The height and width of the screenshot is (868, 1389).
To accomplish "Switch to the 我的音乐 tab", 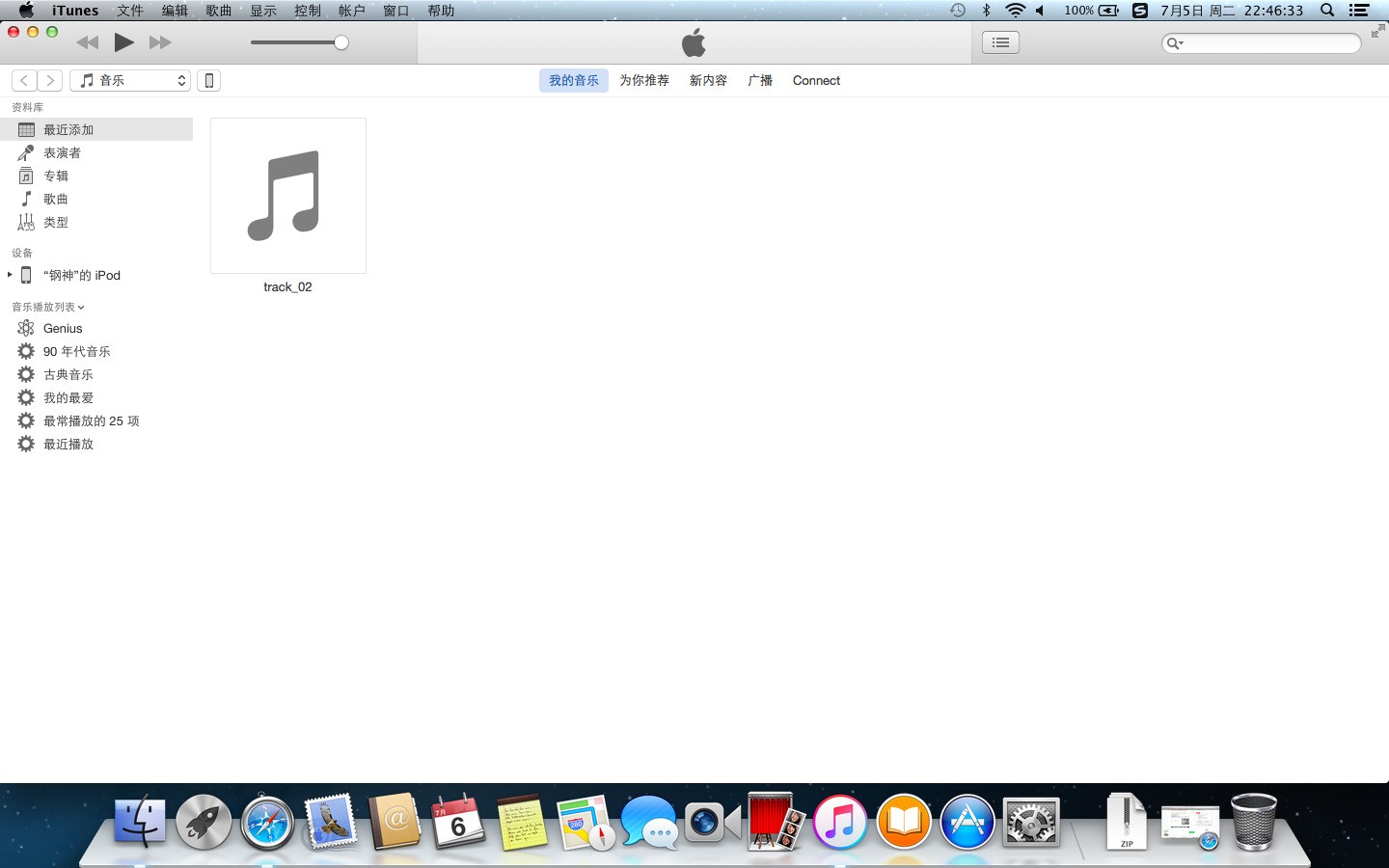I will [574, 80].
